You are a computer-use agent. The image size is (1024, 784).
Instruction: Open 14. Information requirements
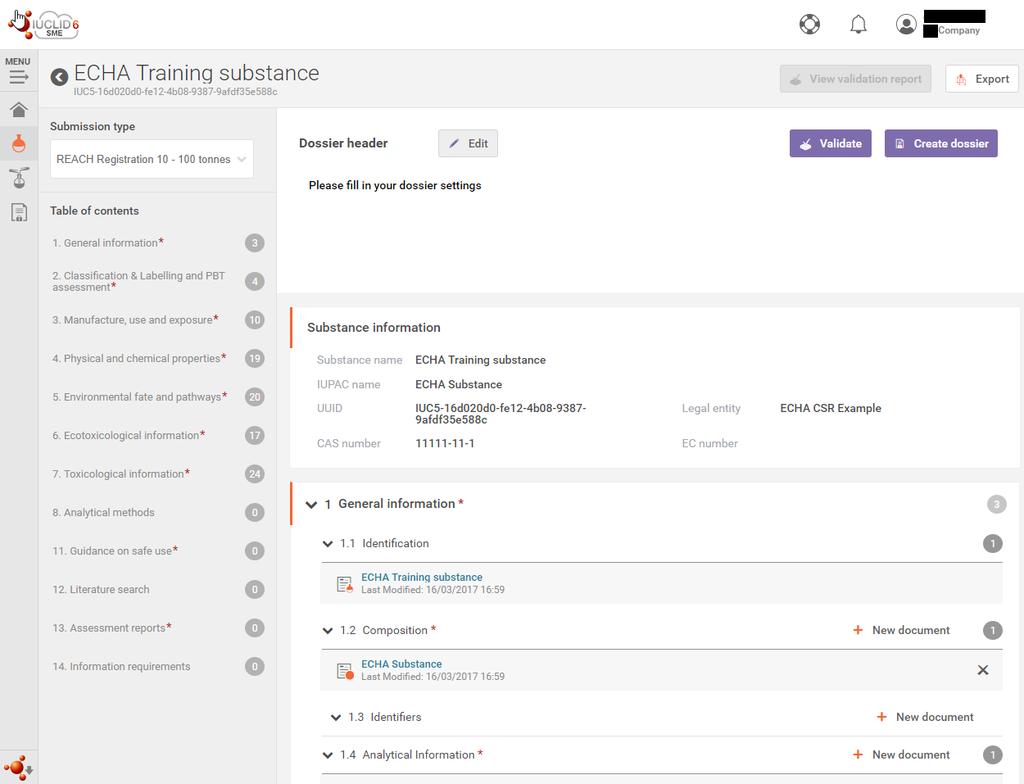121,666
